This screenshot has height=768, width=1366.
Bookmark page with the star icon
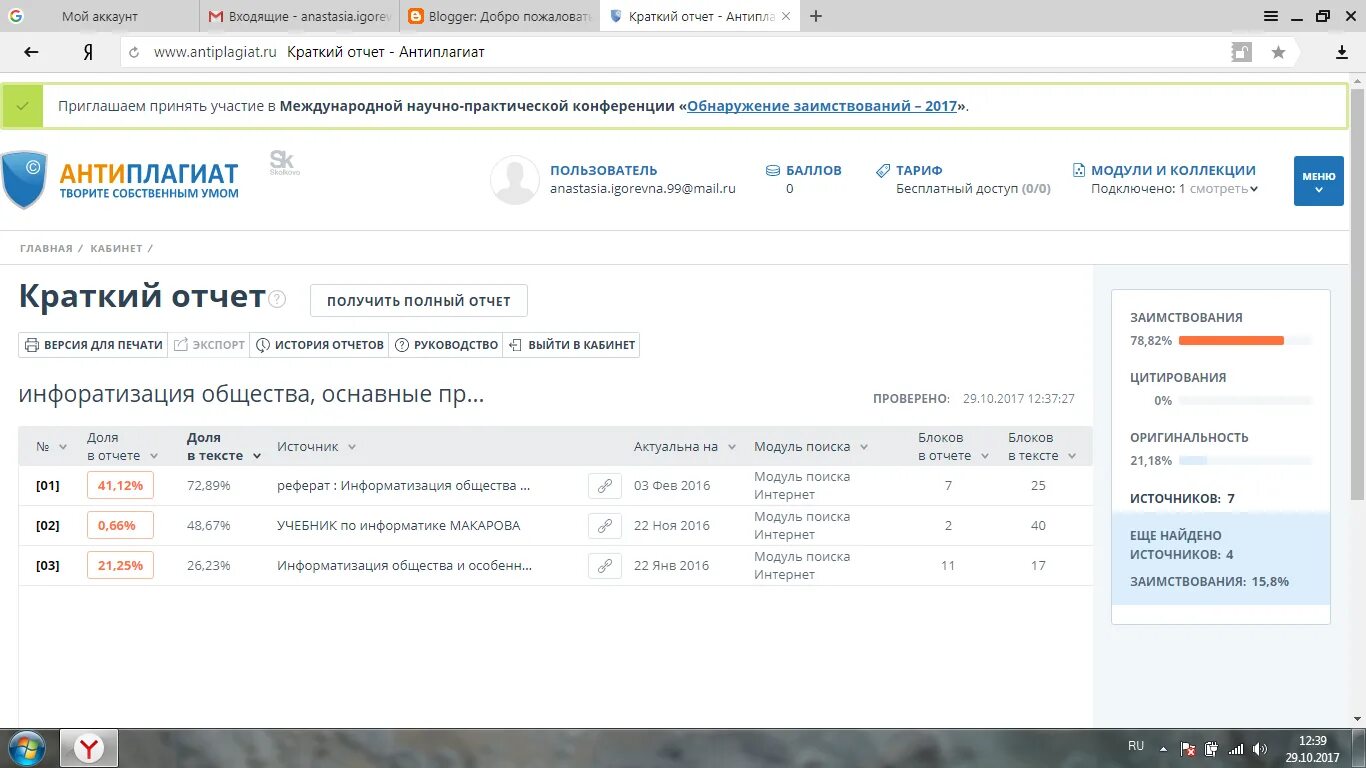click(1278, 52)
